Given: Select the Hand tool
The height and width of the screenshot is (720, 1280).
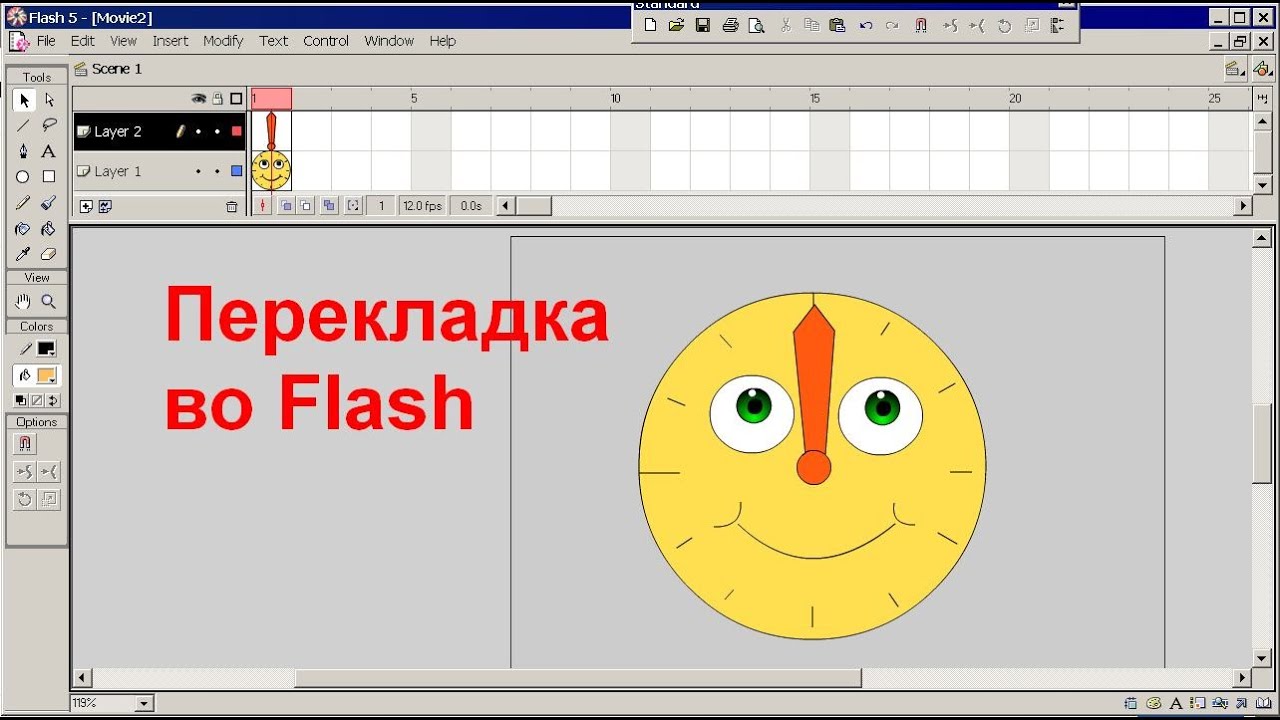Looking at the screenshot, I should click(24, 302).
